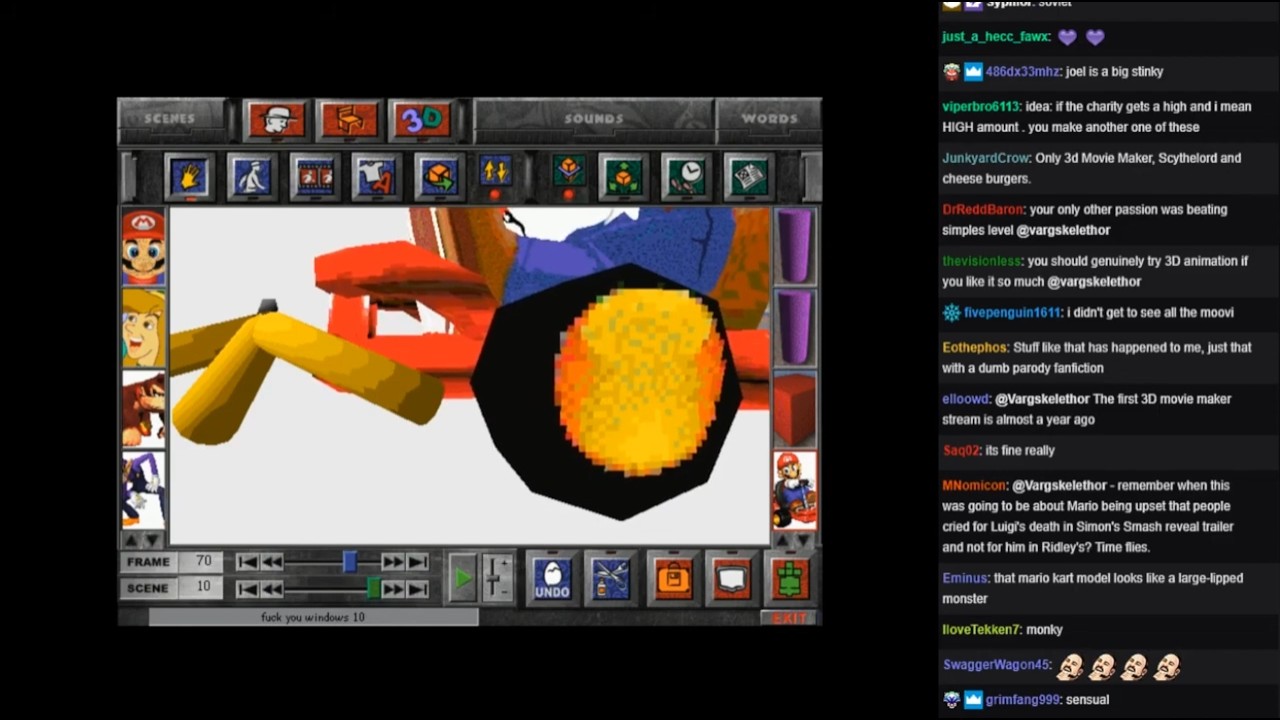Image resolution: width=1280 pixels, height=720 pixels.
Task: Open the 3D words tool
Action: coord(421,120)
